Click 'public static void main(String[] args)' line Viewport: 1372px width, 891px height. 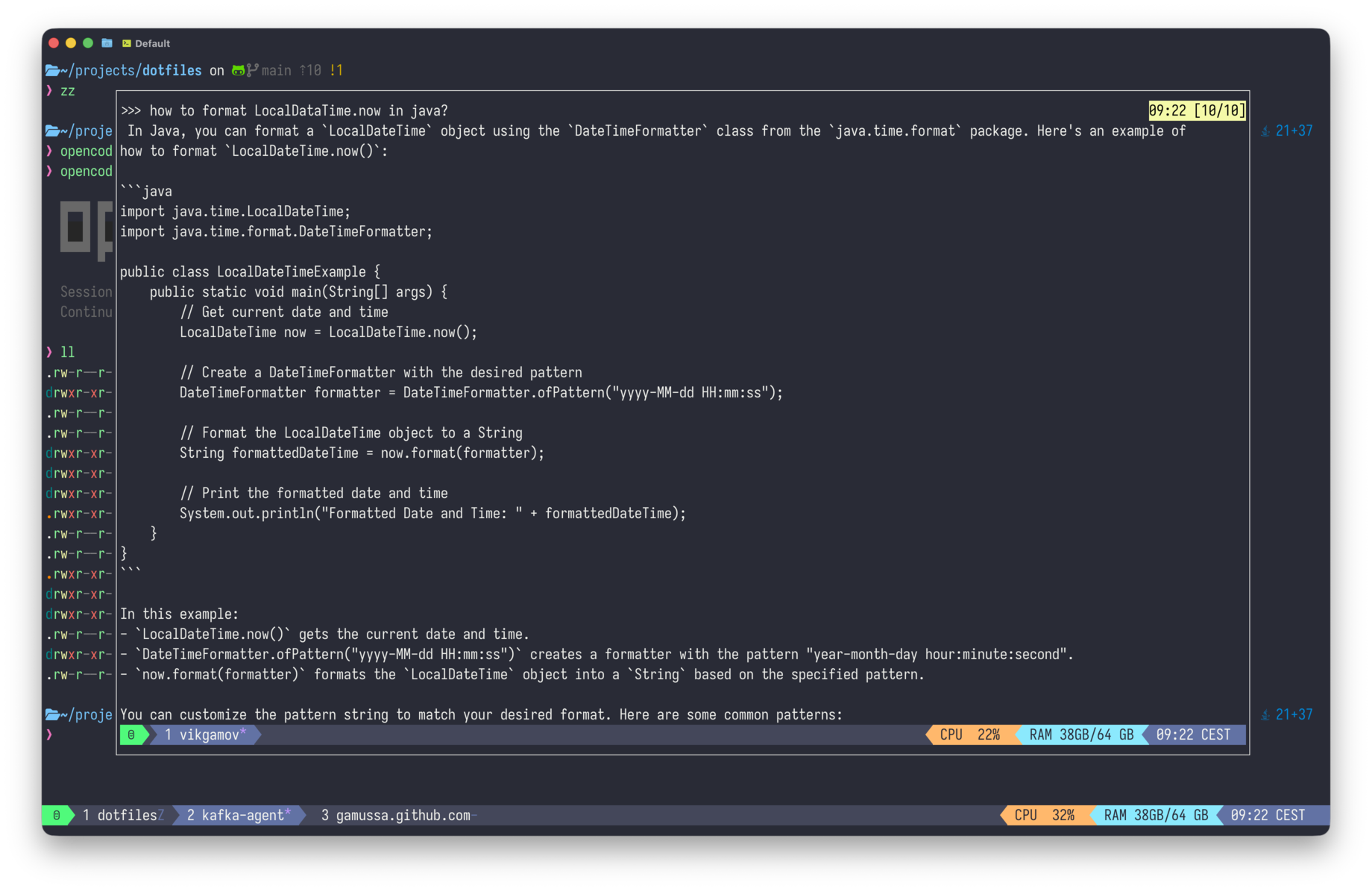pos(298,292)
